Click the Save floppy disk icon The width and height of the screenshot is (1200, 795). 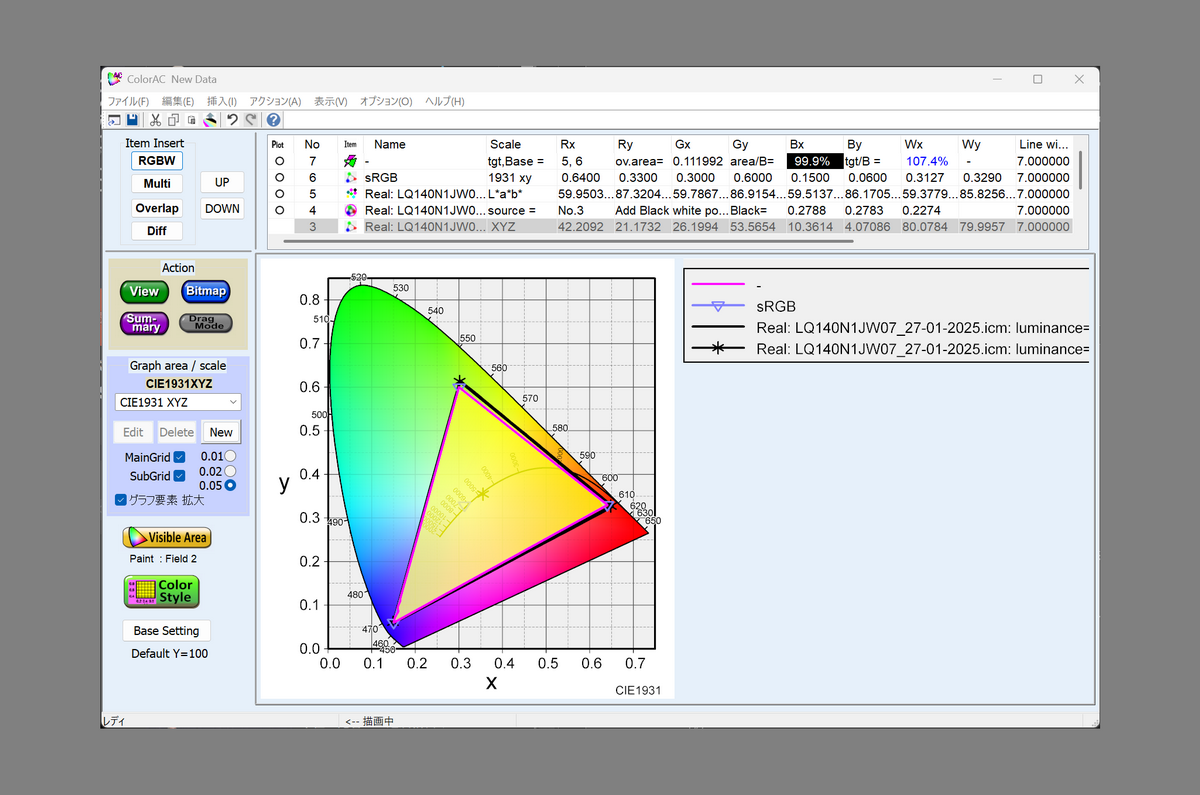tap(132, 120)
